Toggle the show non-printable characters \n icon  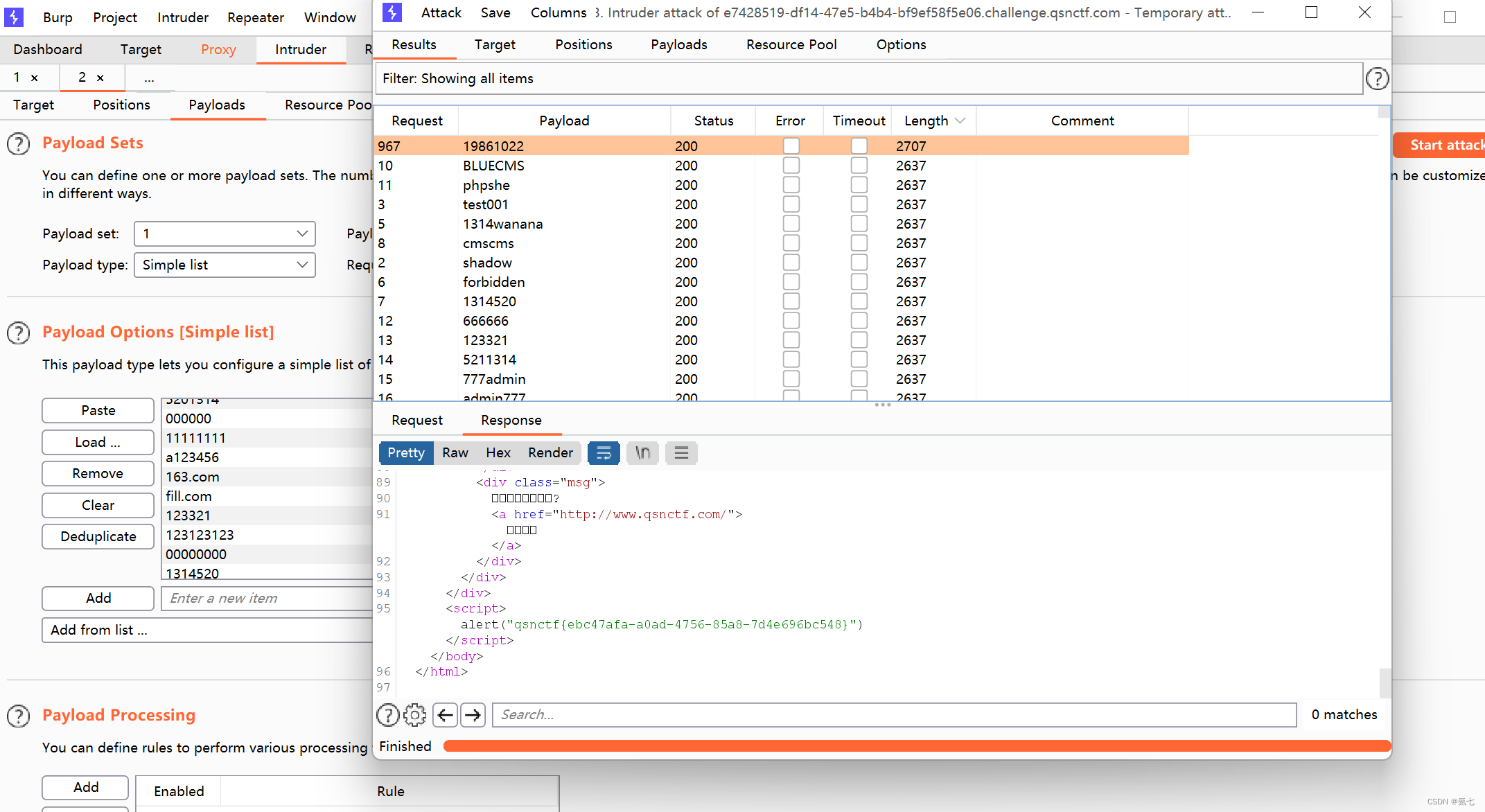pyautogui.click(x=642, y=453)
